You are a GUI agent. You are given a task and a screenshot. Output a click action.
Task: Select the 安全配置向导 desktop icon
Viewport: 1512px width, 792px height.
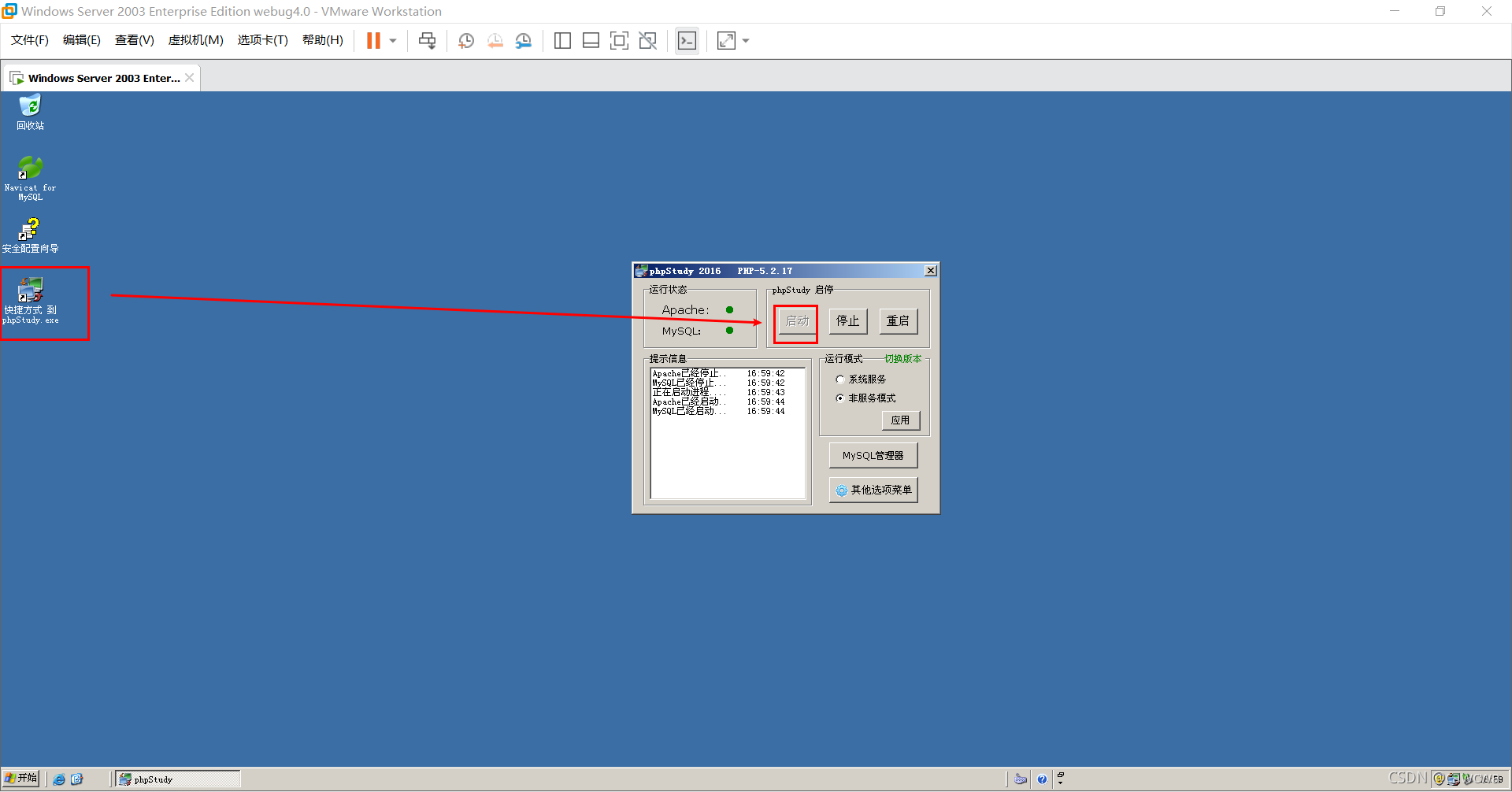[30, 236]
